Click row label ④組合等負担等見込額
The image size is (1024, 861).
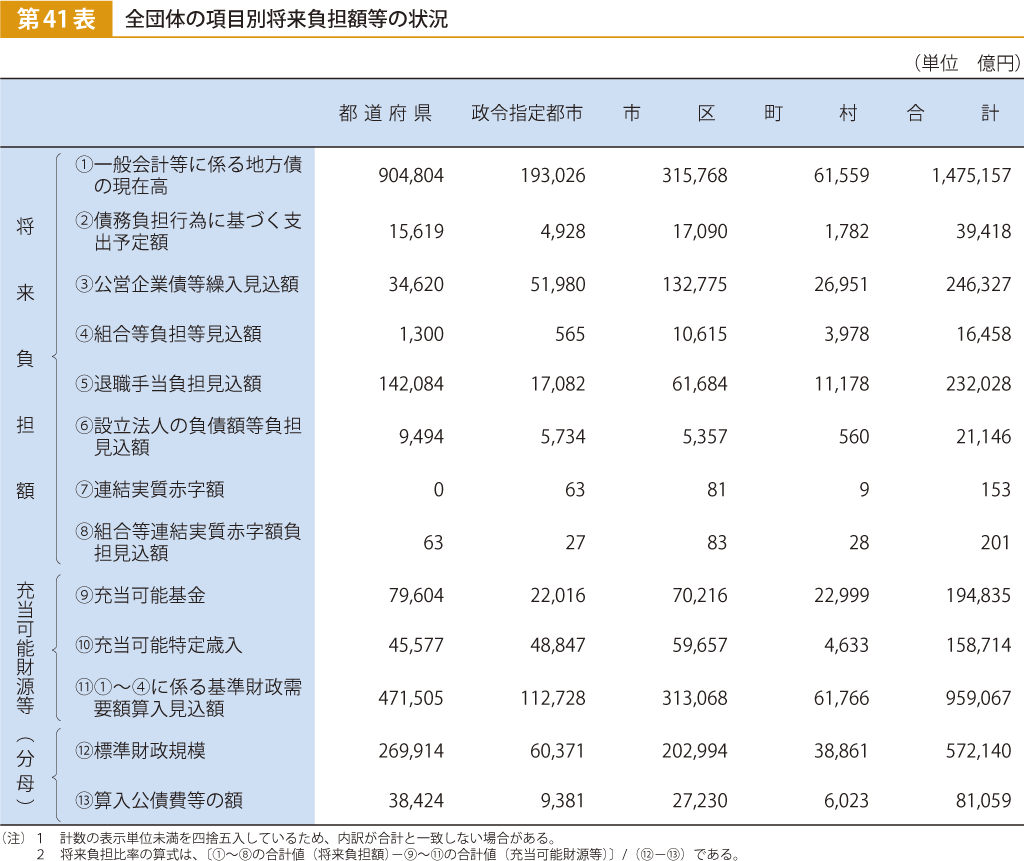click(x=168, y=334)
